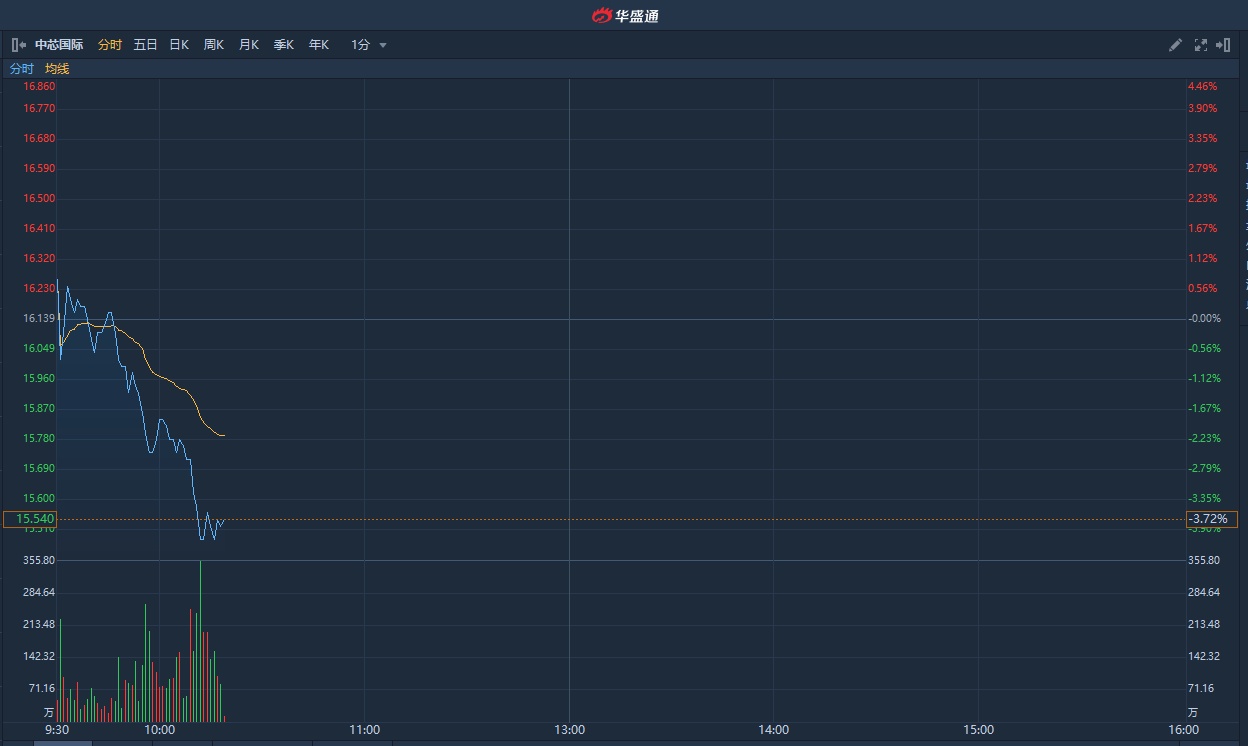This screenshot has height=746, width=1248.
Task: Switch to the 周K chart tab
Action: [x=214, y=45]
